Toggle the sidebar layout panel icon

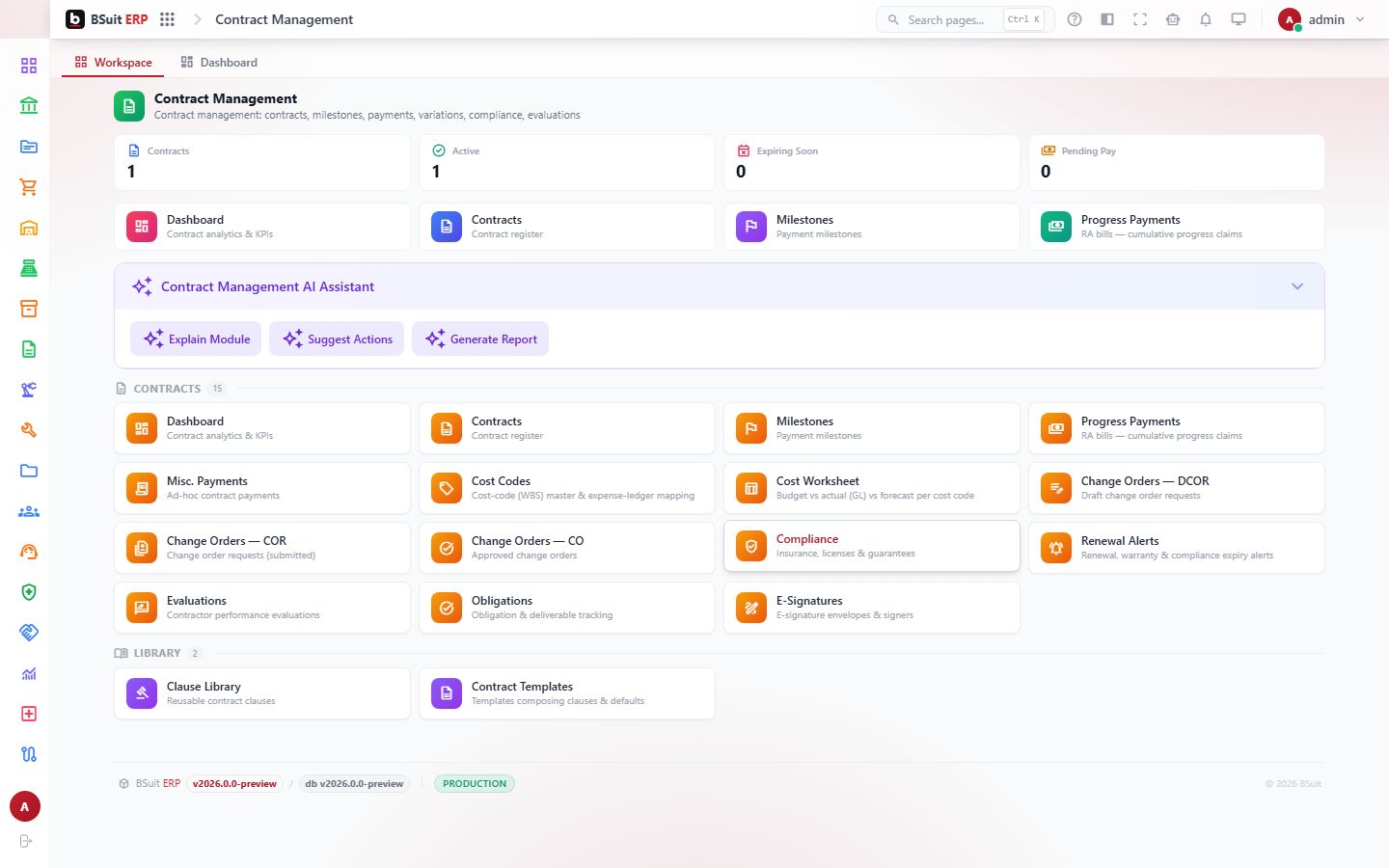(1107, 19)
